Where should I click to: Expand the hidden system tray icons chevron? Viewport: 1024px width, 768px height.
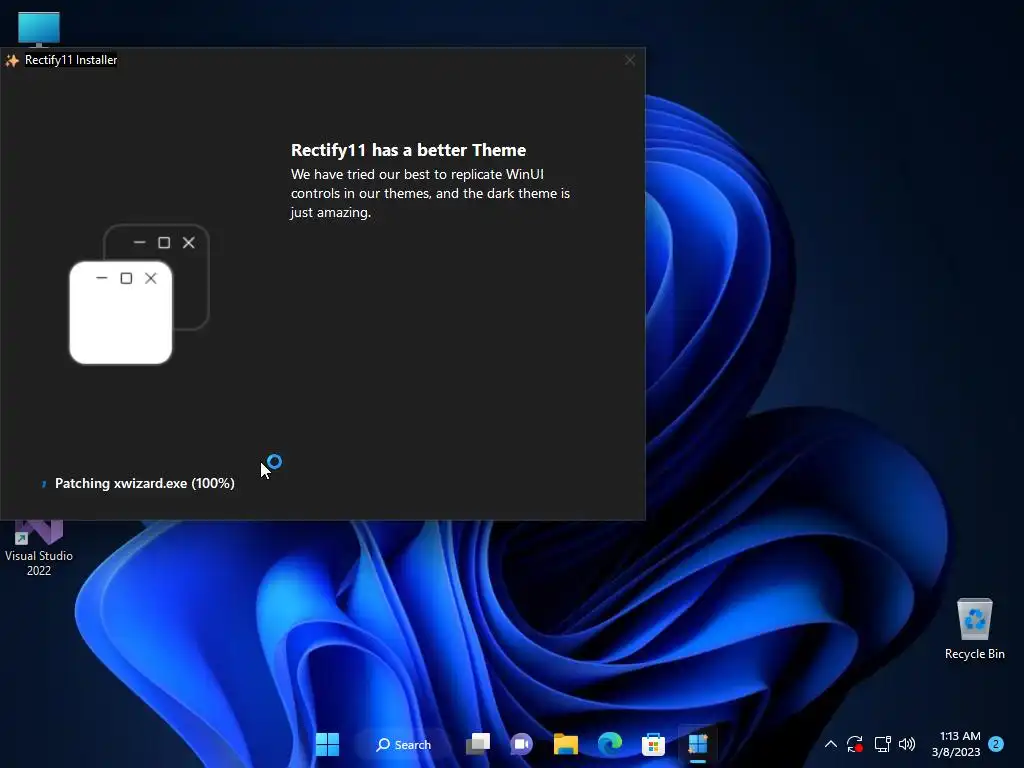pos(831,744)
